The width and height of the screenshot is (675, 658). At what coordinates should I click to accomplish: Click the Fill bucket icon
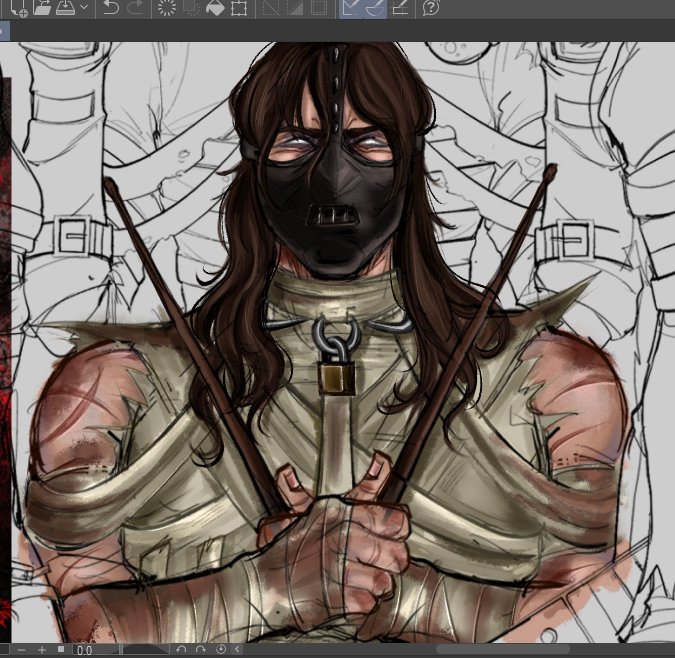[215, 7]
